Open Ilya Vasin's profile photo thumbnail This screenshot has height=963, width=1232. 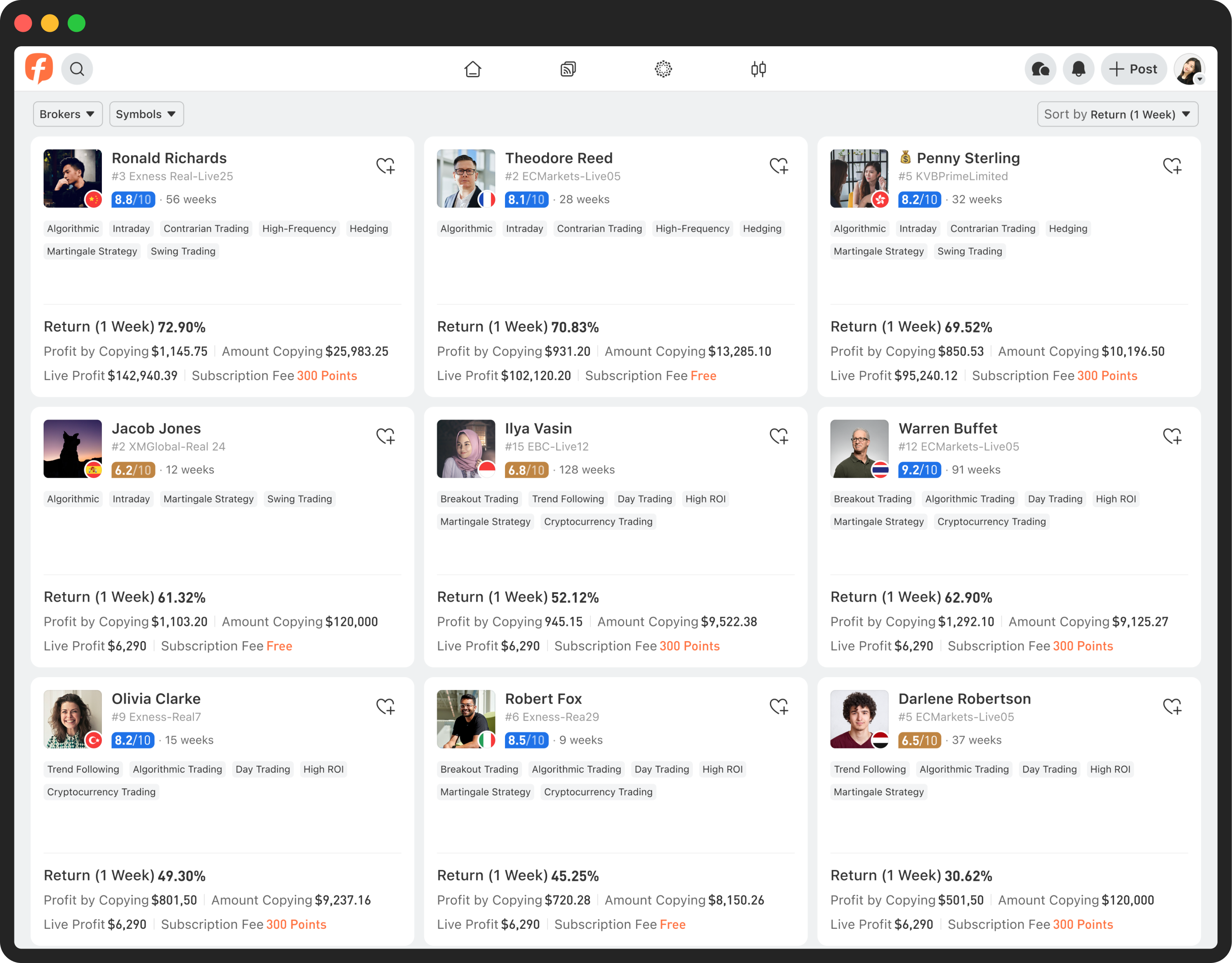466,448
